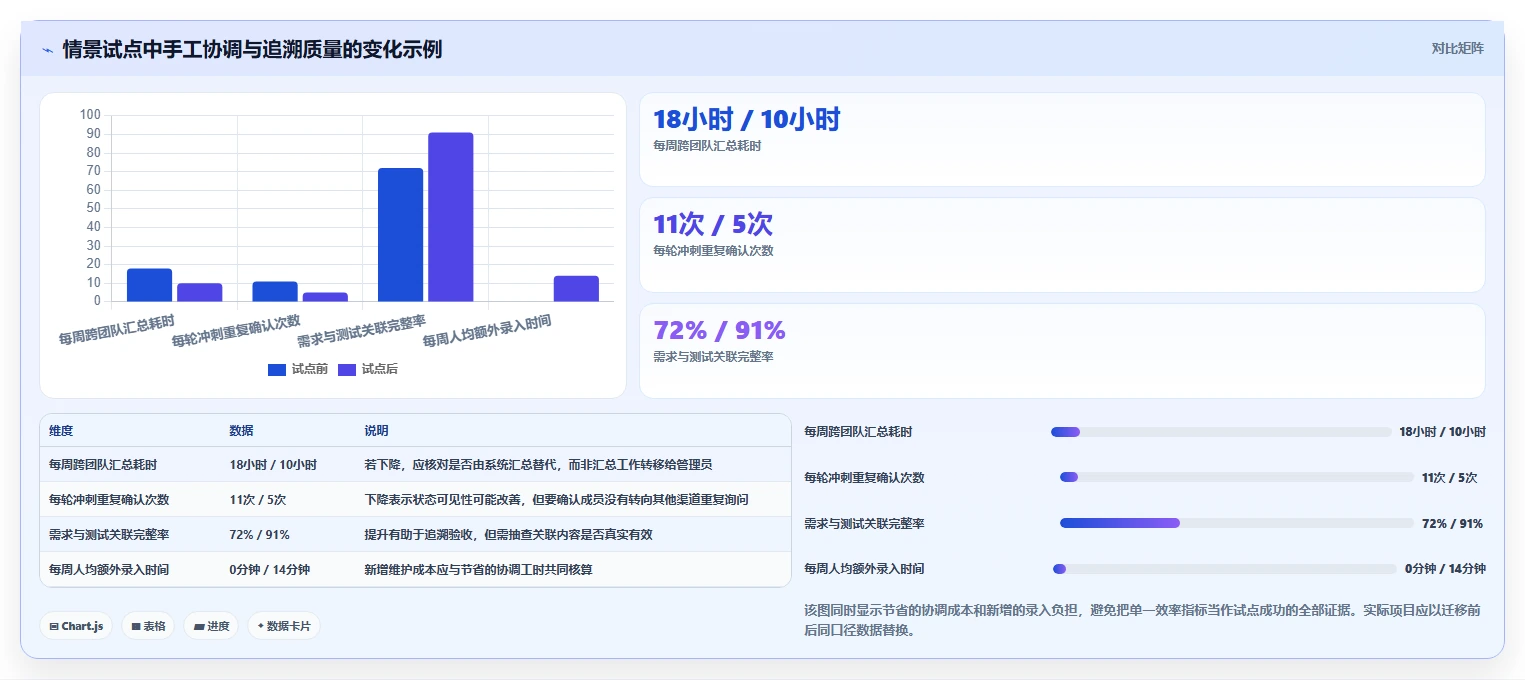Click the 18小时 / 10小时 stat card value

746,120
